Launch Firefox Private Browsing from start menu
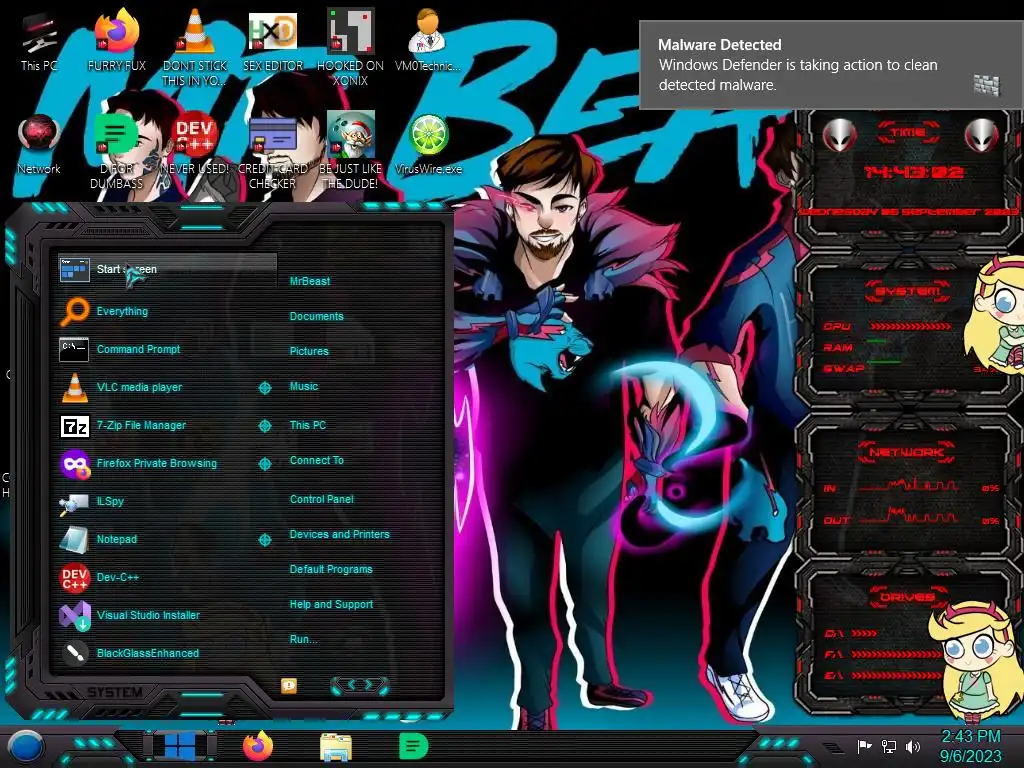 click(157, 463)
